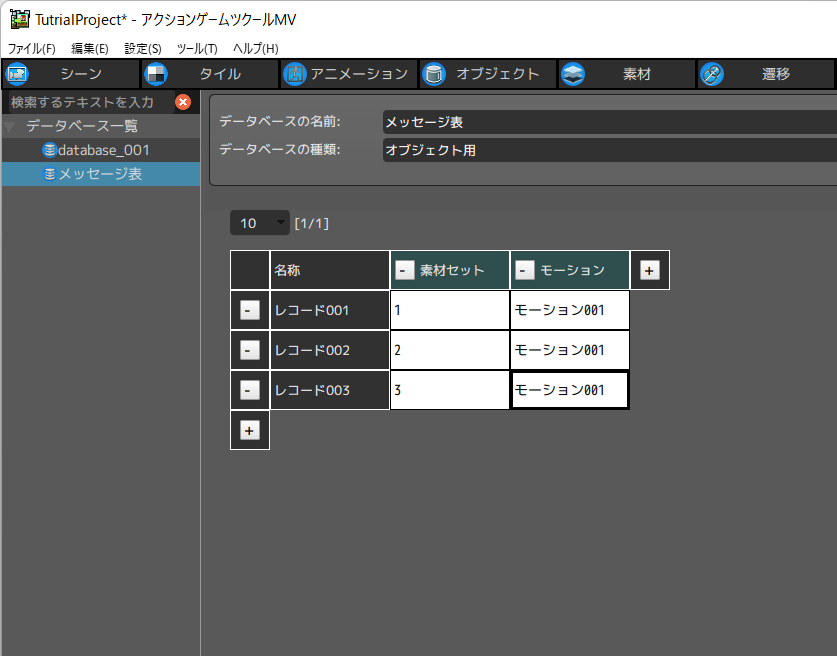Viewport: 837px width, 656px height.
Task: Edit the データベースの名前 field showing メッセージ表
Action: 600,122
